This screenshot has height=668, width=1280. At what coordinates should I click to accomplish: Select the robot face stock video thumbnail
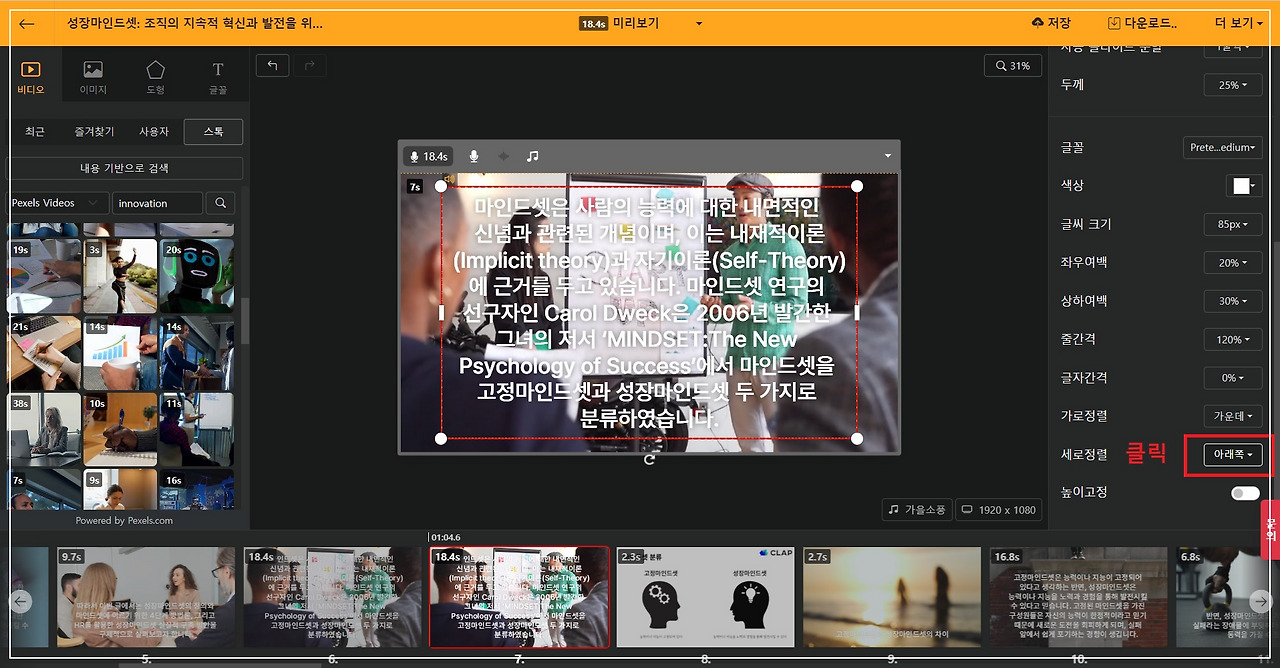click(x=197, y=276)
